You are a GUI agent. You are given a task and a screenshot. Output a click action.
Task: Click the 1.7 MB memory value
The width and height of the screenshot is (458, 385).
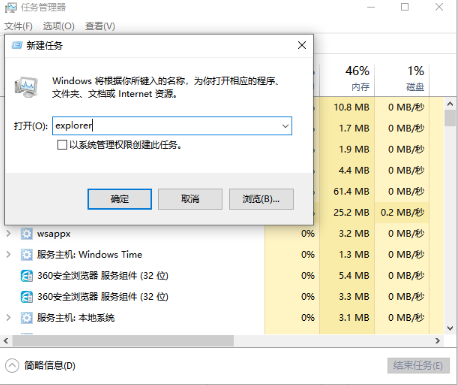354,128
